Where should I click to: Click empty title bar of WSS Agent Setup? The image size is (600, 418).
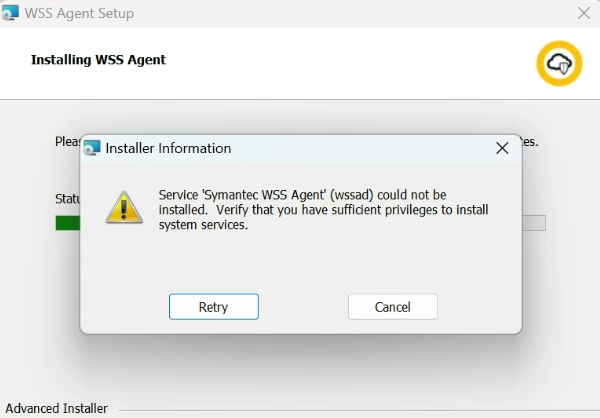350,14
